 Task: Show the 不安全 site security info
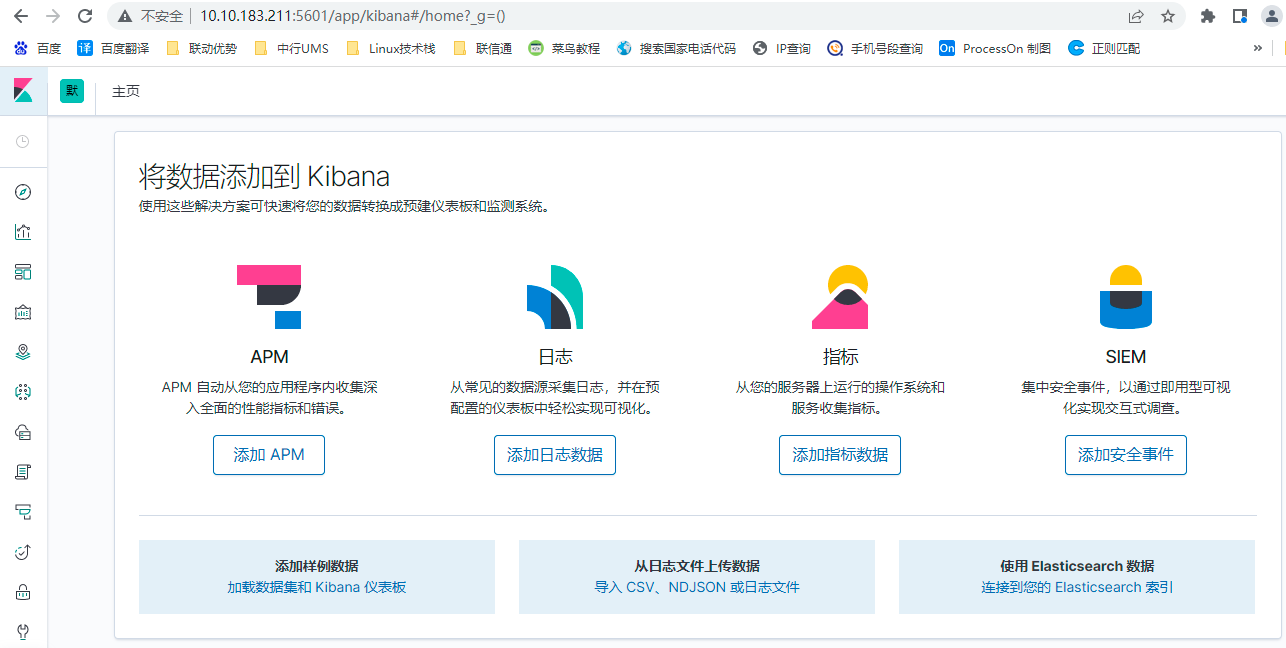tap(150, 16)
